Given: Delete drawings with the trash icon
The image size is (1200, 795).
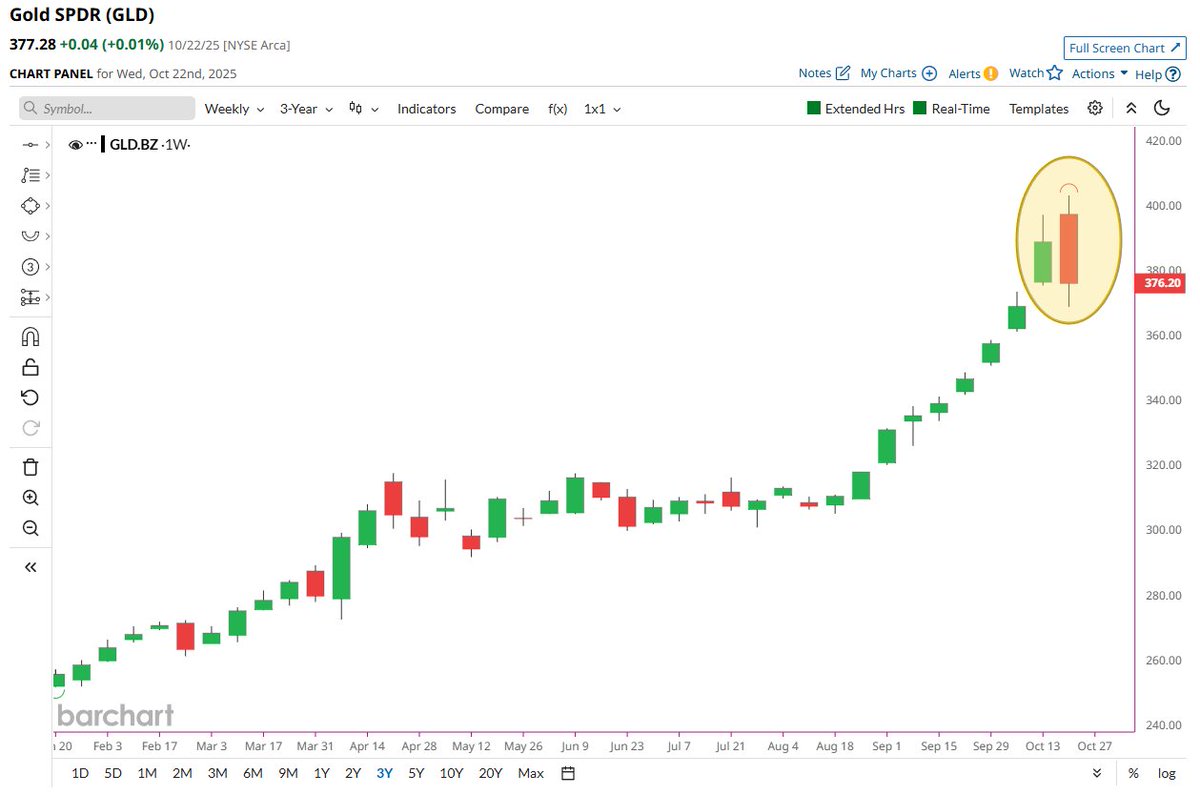Looking at the screenshot, I should 30,466.
